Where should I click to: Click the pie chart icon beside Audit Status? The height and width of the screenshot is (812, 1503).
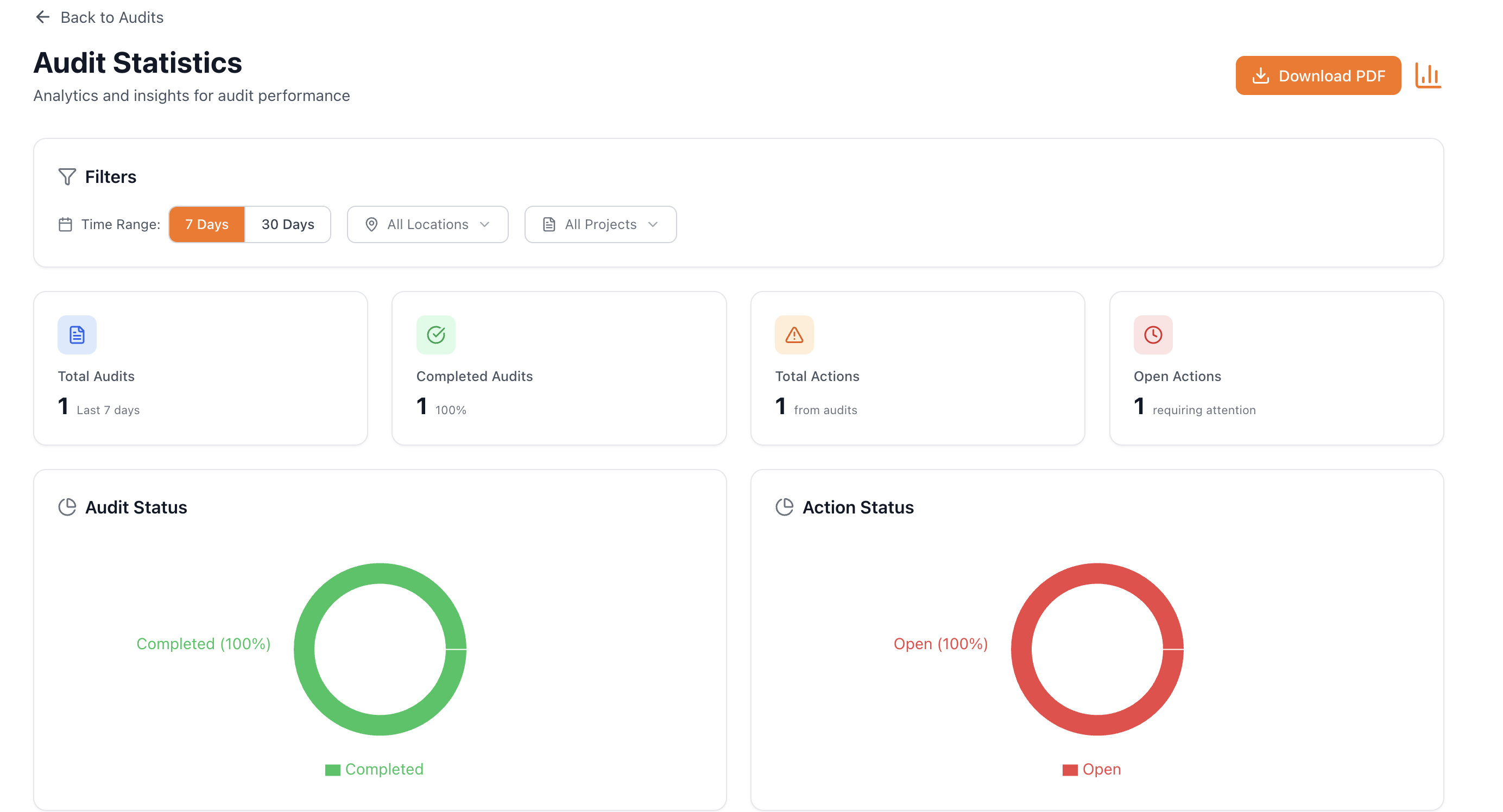pos(67,506)
